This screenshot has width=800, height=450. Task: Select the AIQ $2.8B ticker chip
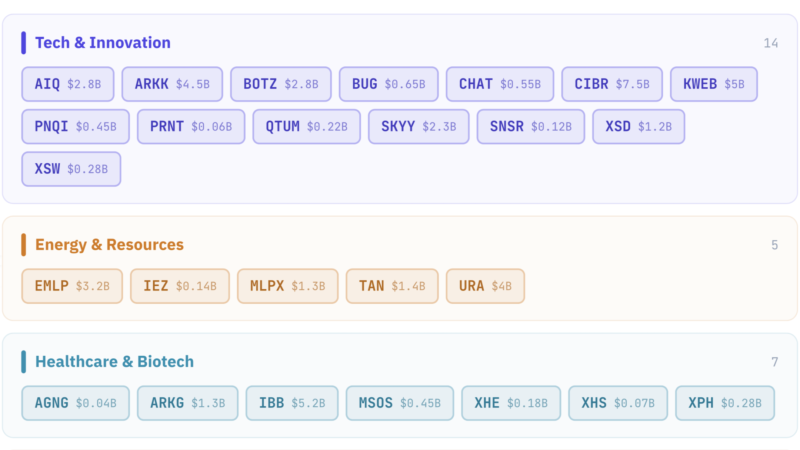coord(68,84)
